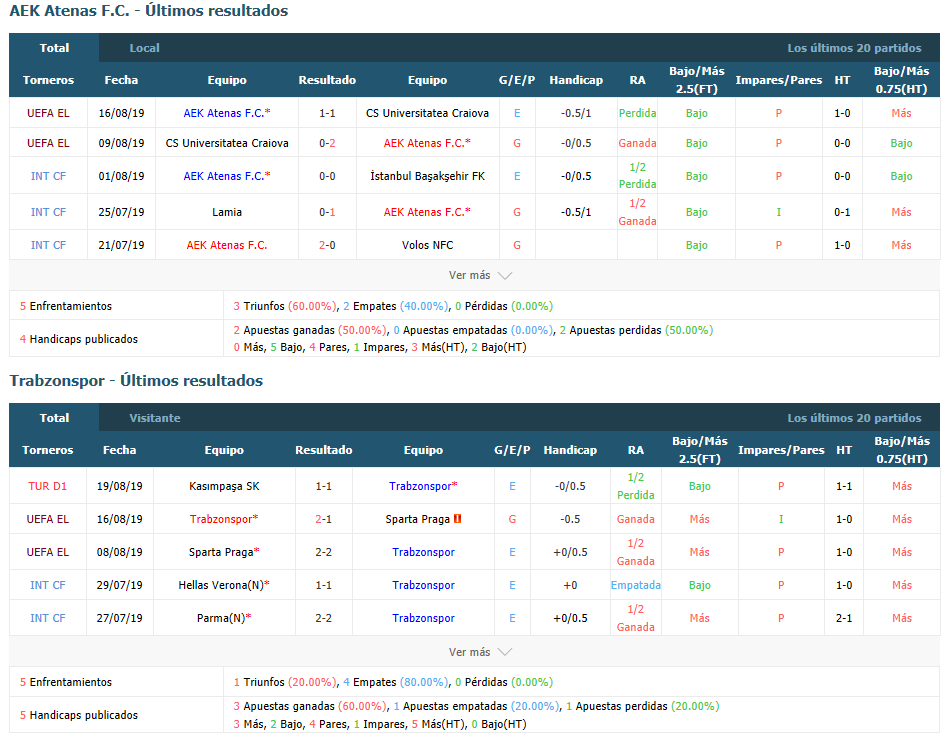Click the 'Empatada' value in Hellas Verona row

coord(636,585)
